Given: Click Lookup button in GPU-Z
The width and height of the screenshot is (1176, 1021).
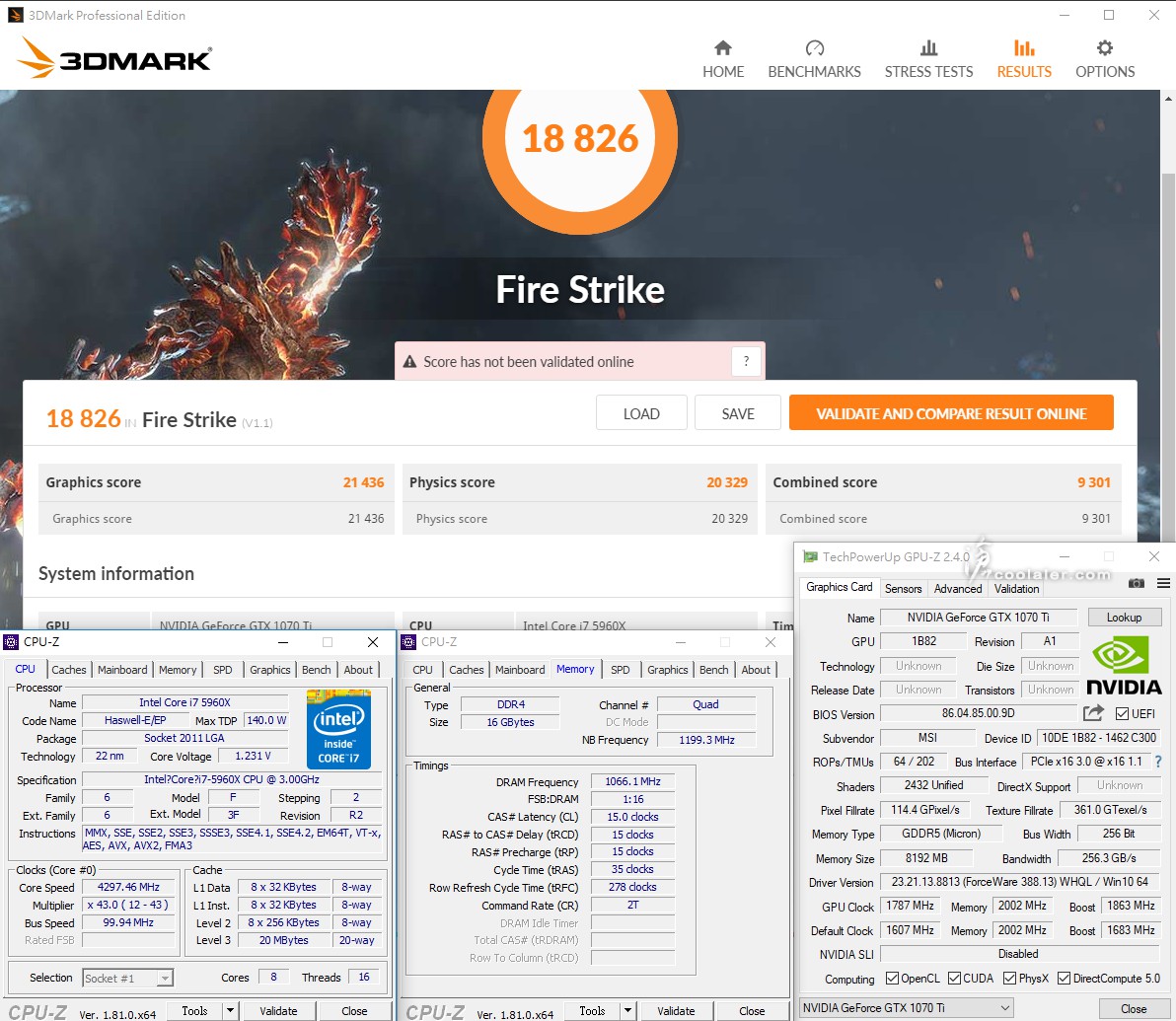Looking at the screenshot, I should point(1125,617).
